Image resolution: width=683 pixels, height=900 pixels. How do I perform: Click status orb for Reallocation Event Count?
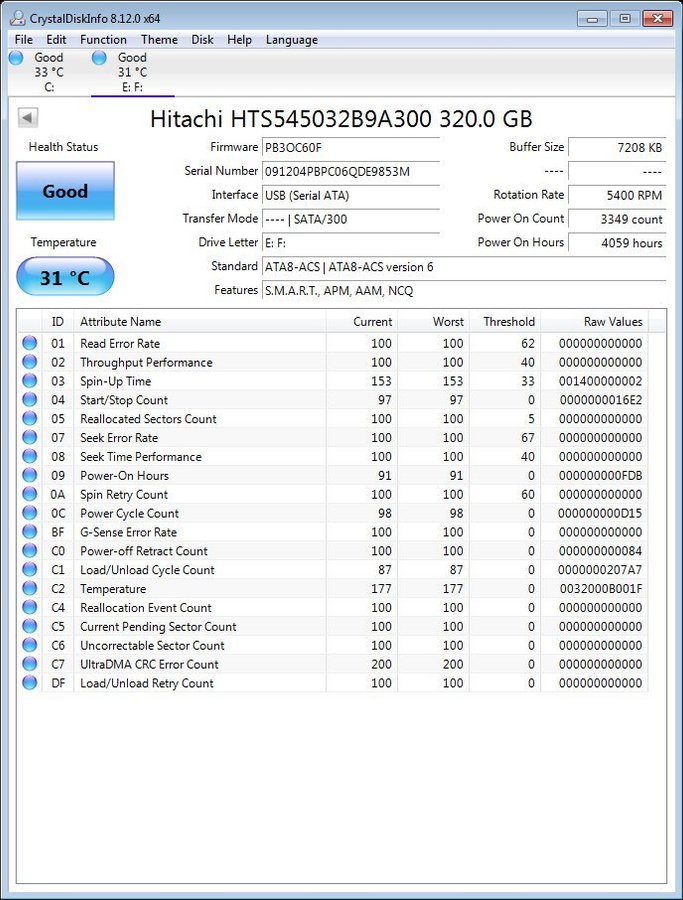29,608
